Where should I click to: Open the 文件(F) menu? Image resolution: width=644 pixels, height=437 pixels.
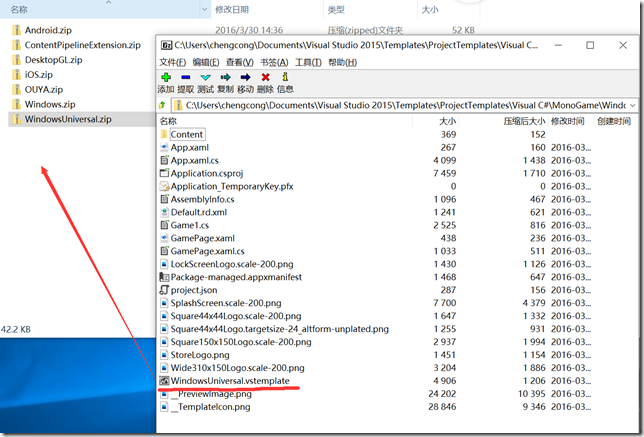[x=172, y=62]
